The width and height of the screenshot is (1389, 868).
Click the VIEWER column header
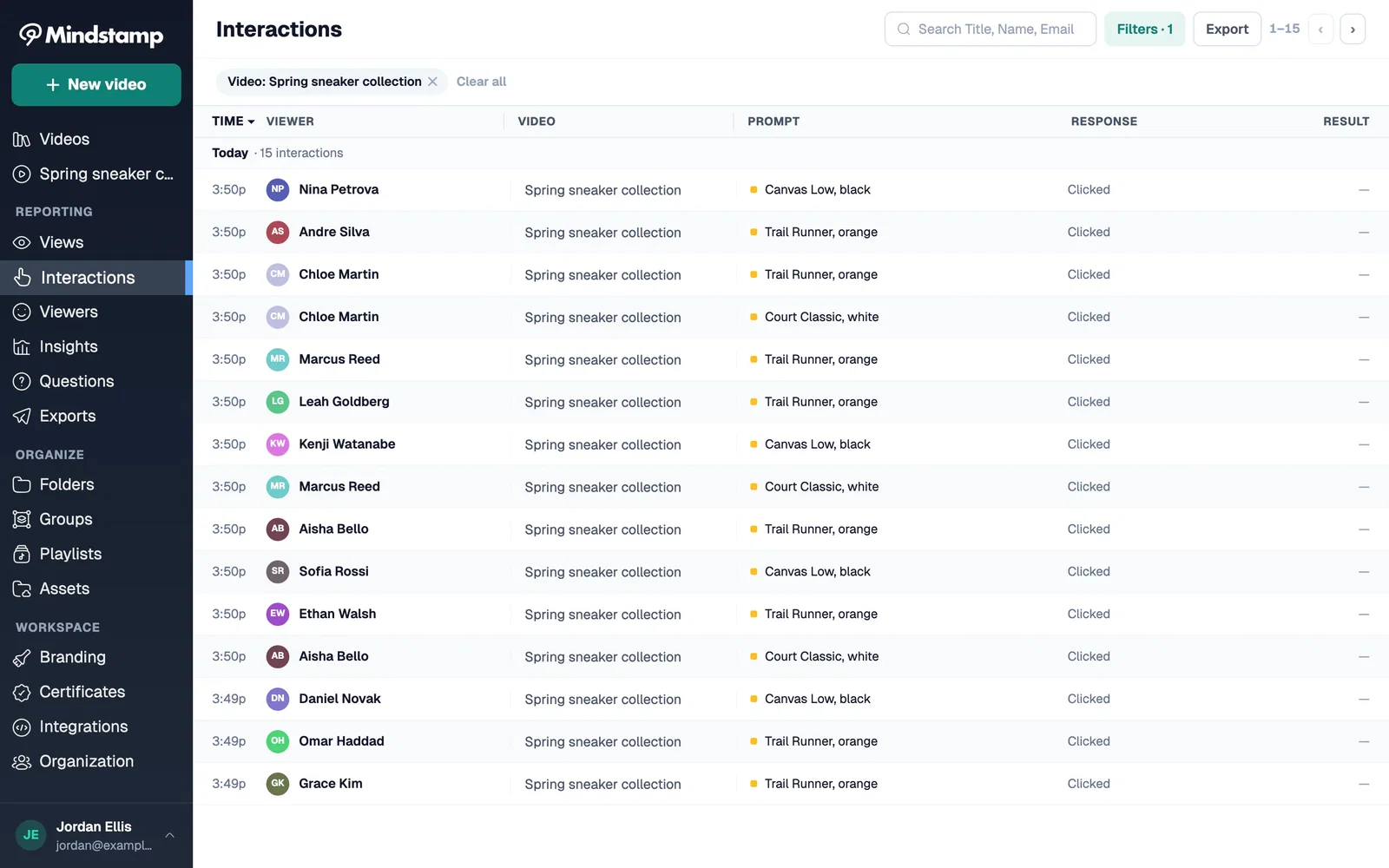tap(290, 122)
